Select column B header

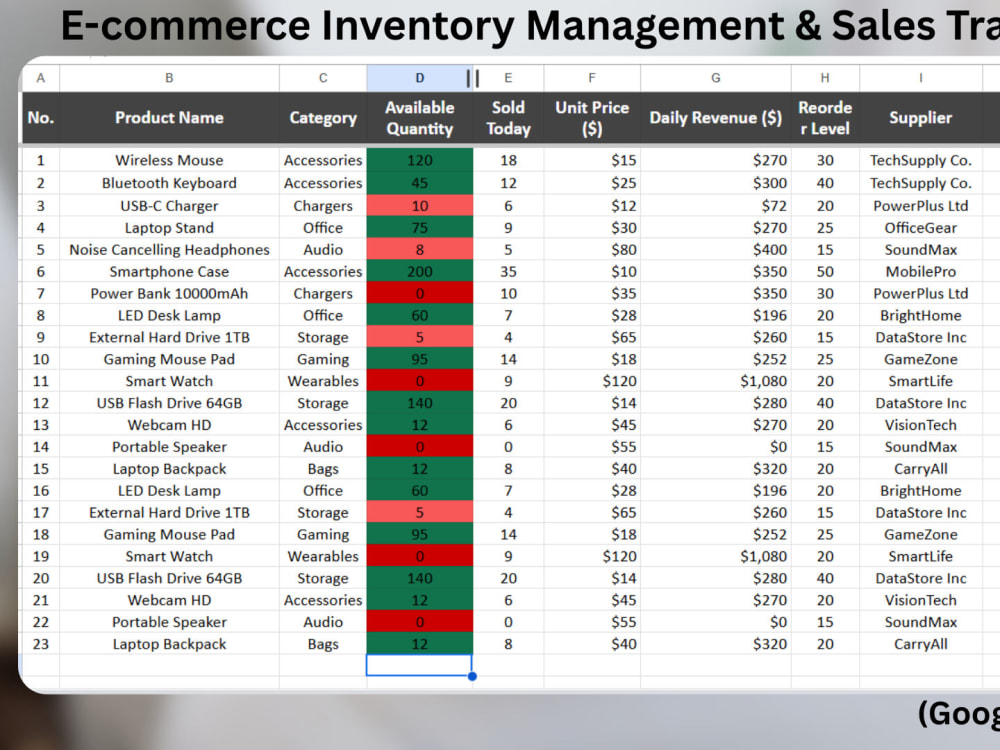(169, 78)
